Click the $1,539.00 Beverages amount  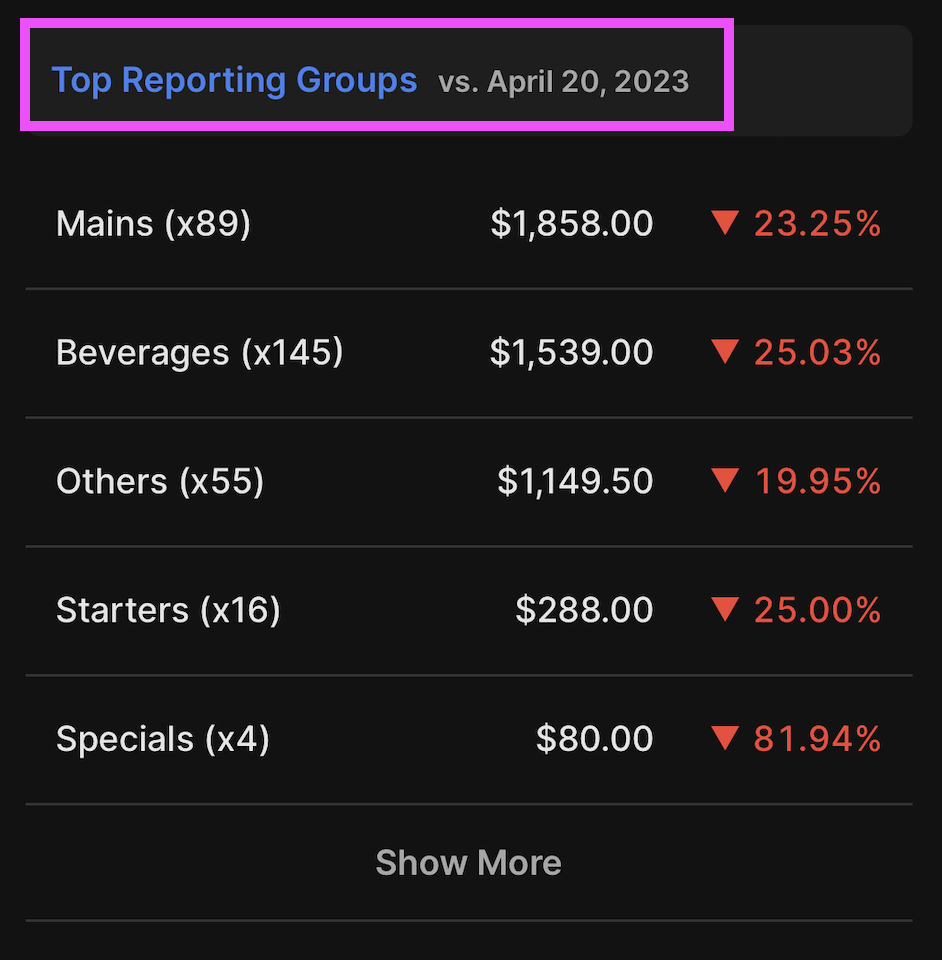click(x=571, y=353)
